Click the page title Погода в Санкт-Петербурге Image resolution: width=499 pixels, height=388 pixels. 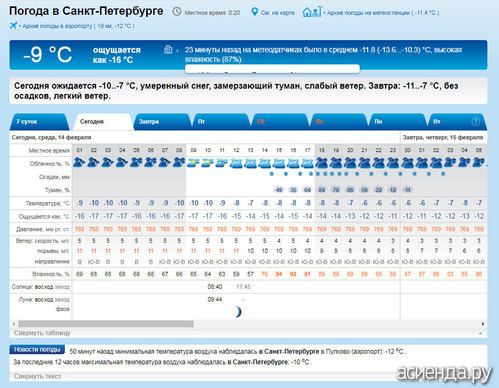click(x=86, y=11)
